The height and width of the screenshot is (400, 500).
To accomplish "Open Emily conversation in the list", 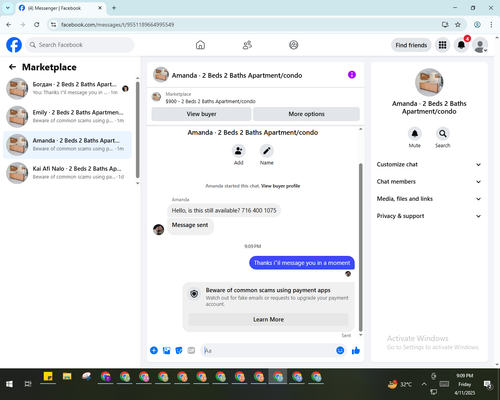I will [67, 117].
